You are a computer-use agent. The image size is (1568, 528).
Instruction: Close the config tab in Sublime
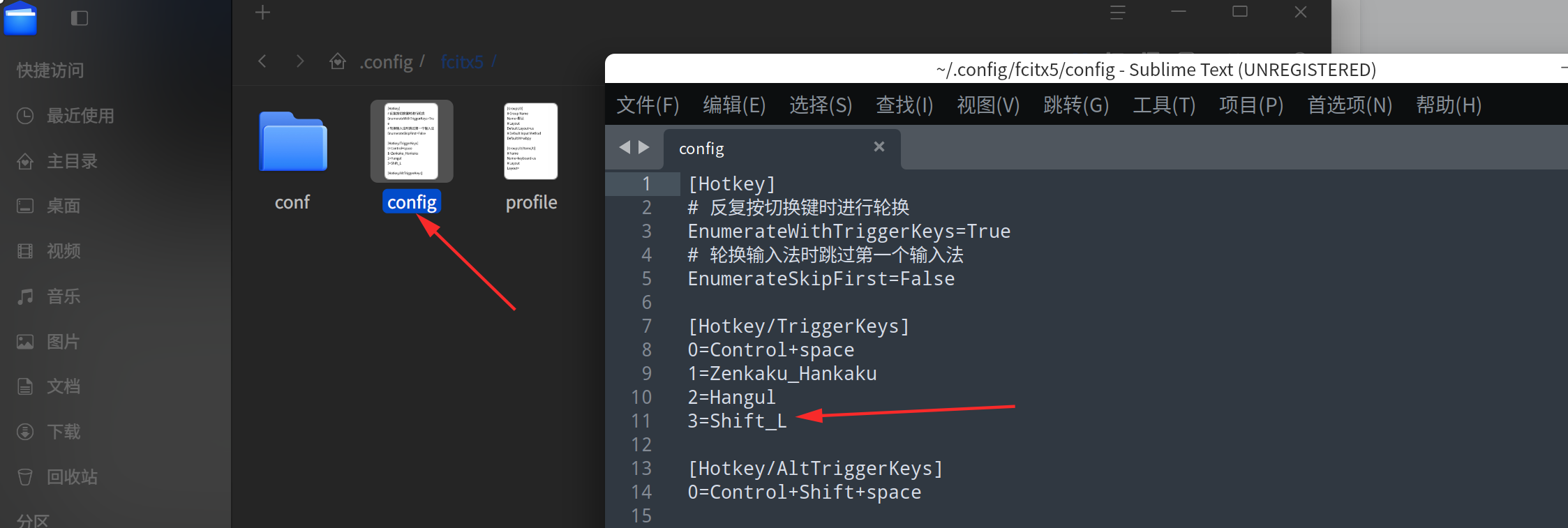pyautogui.click(x=879, y=146)
